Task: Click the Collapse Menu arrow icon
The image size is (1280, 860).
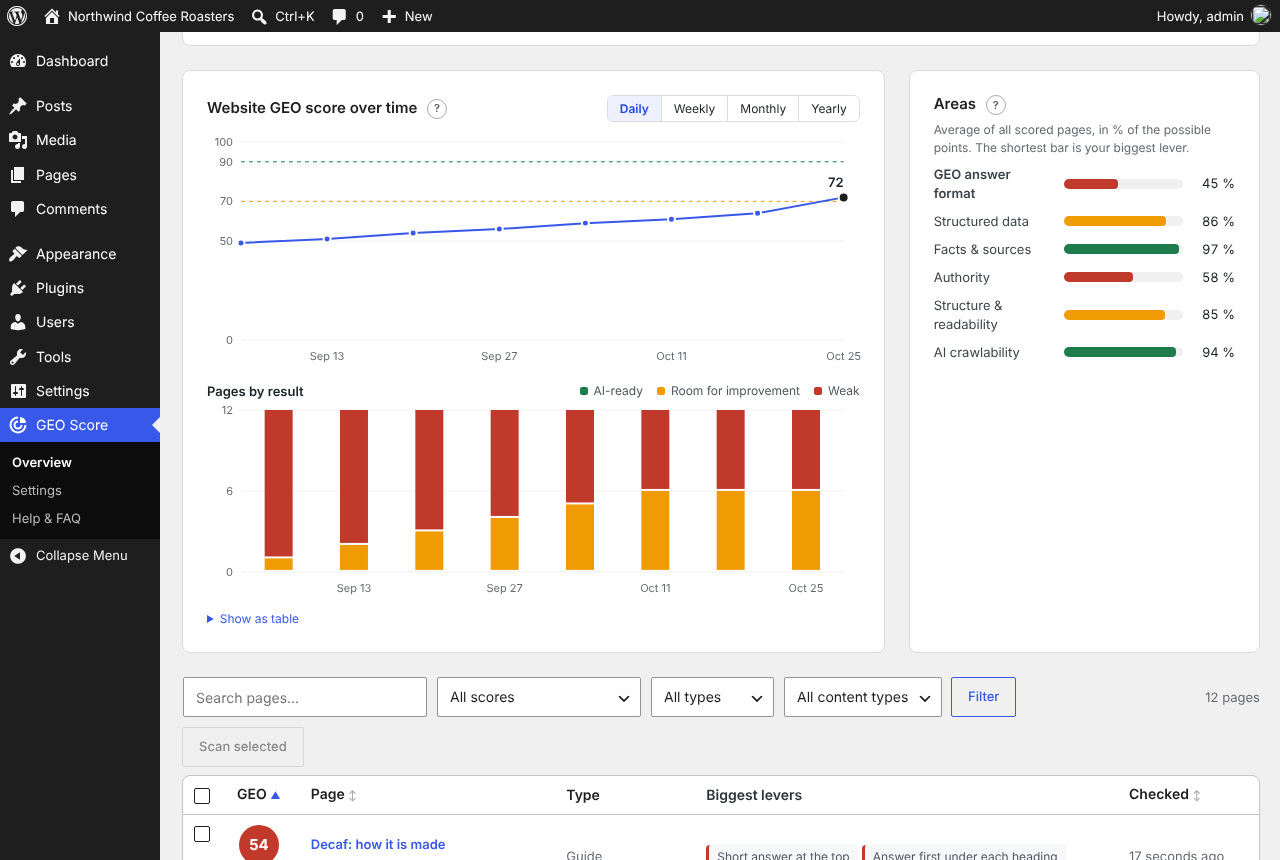Action: 18,555
